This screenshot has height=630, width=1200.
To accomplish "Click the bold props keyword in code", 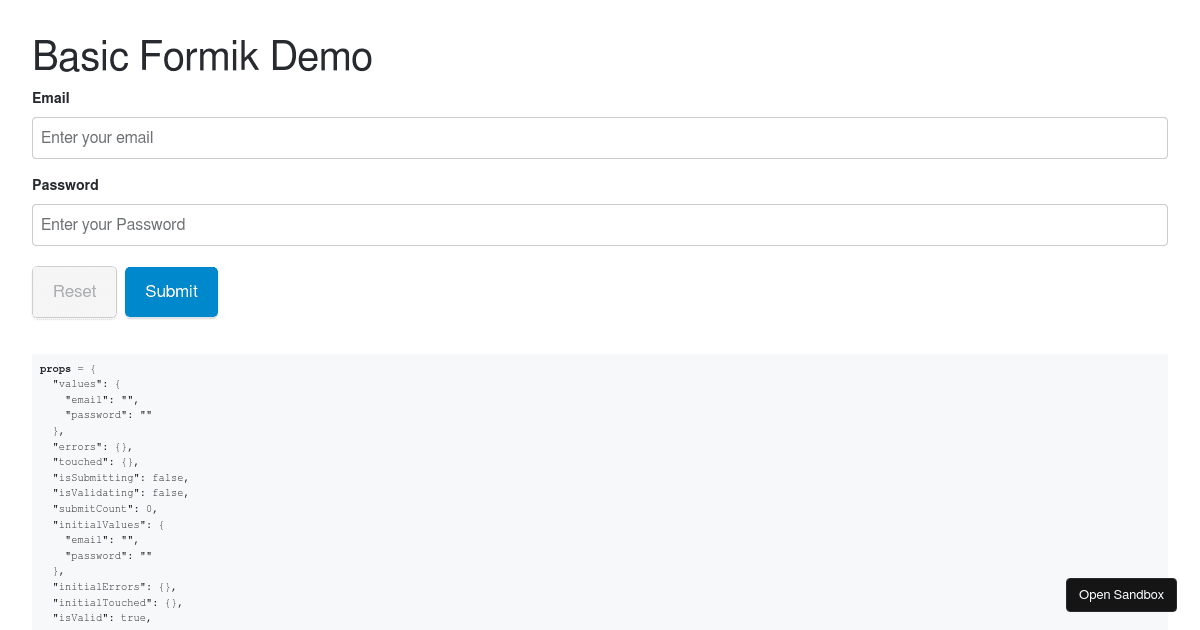I will (x=55, y=369).
